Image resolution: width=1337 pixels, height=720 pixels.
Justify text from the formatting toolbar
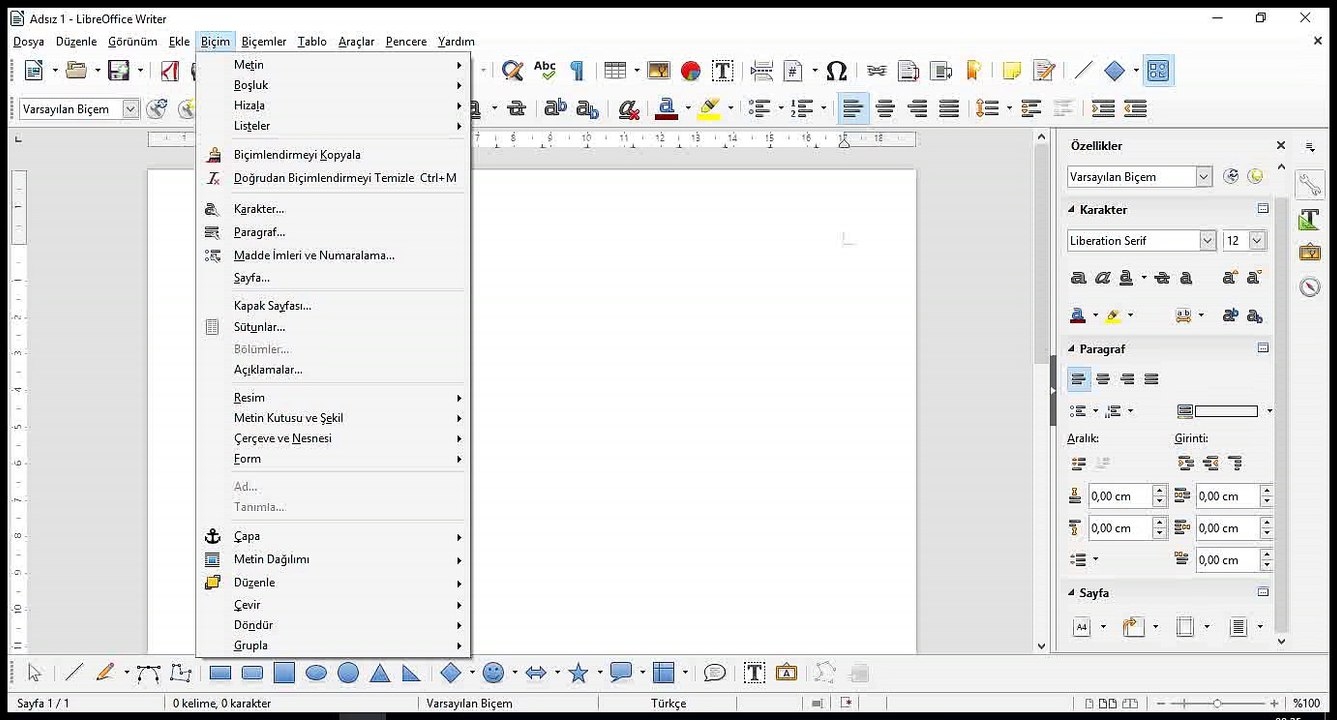coord(949,108)
